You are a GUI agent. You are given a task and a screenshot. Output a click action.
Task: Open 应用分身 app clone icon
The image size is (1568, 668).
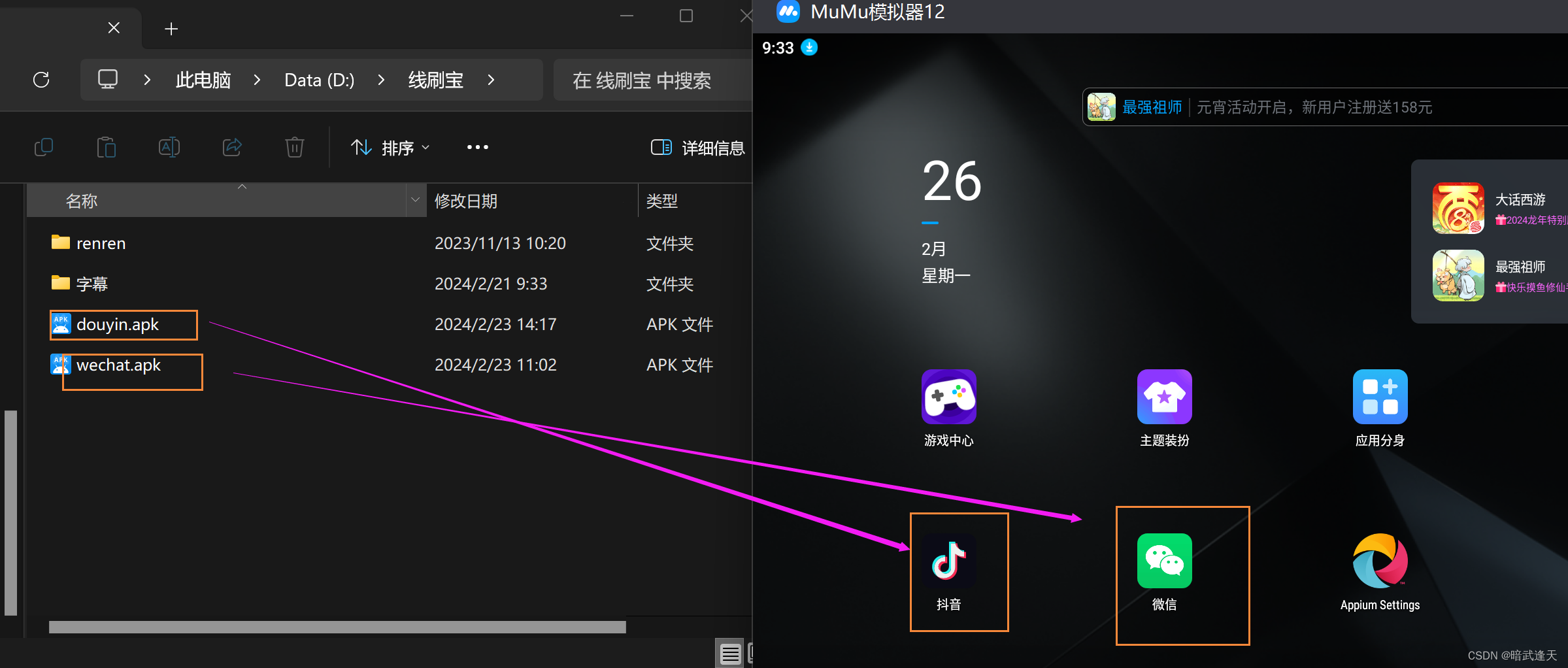1380,397
